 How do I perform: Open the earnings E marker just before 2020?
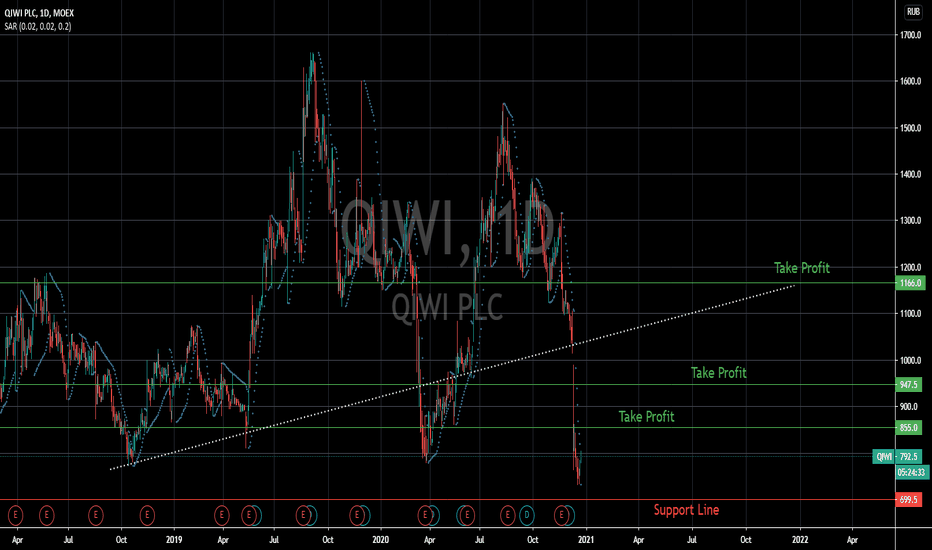(357, 515)
